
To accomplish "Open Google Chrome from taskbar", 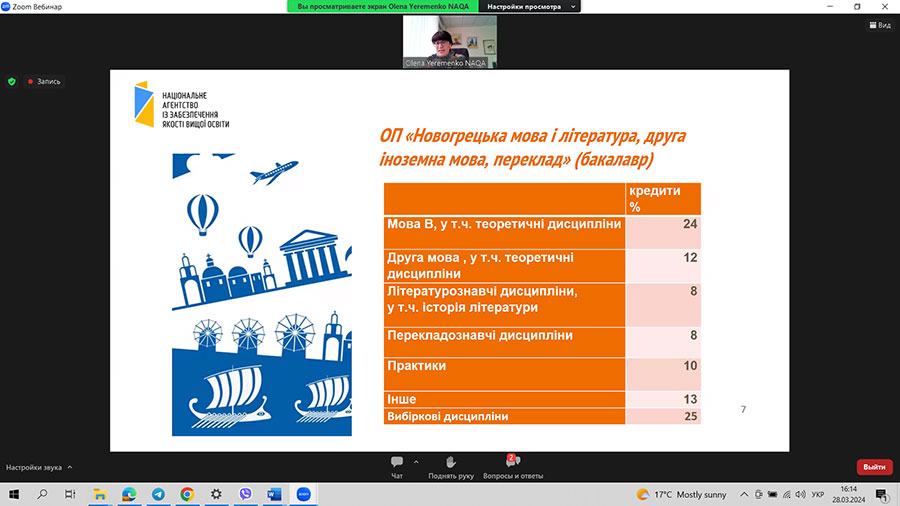I will pos(187,494).
